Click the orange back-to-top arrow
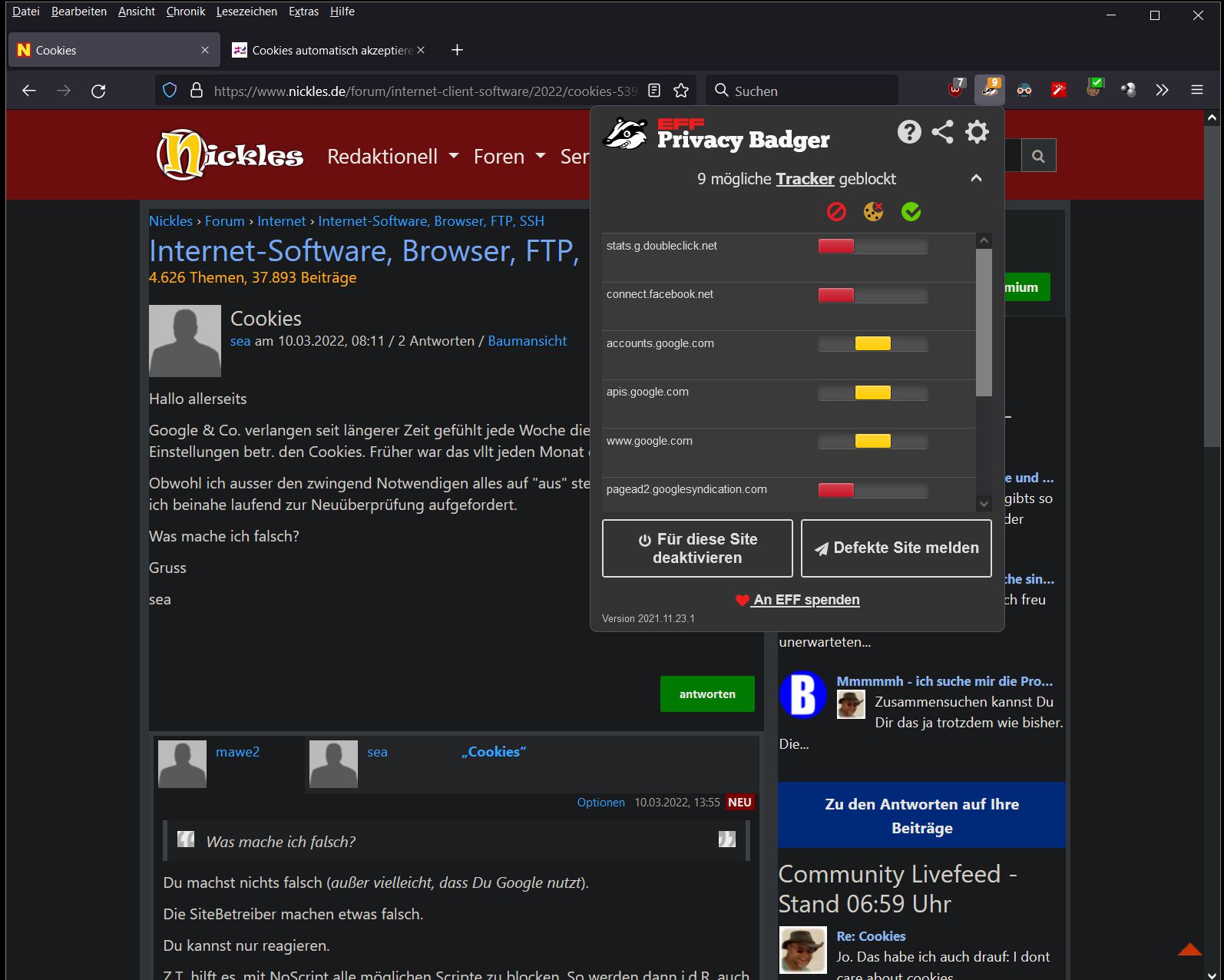 tap(1189, 949)
